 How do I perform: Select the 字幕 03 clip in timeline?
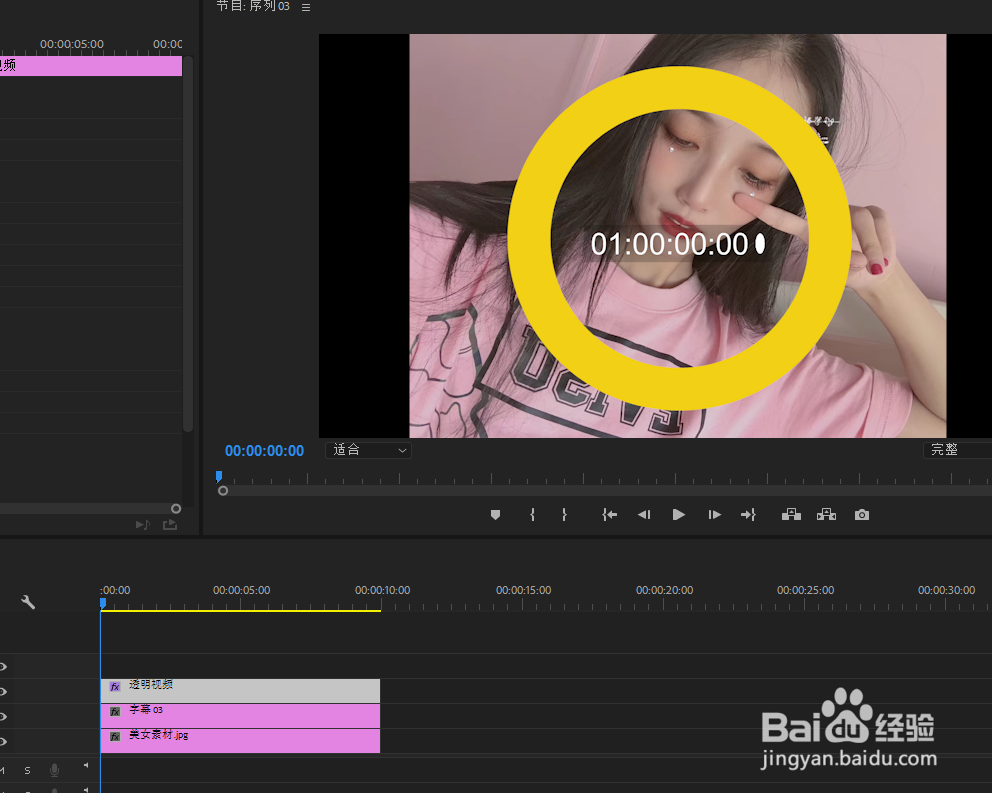click(x=240, y=716)
